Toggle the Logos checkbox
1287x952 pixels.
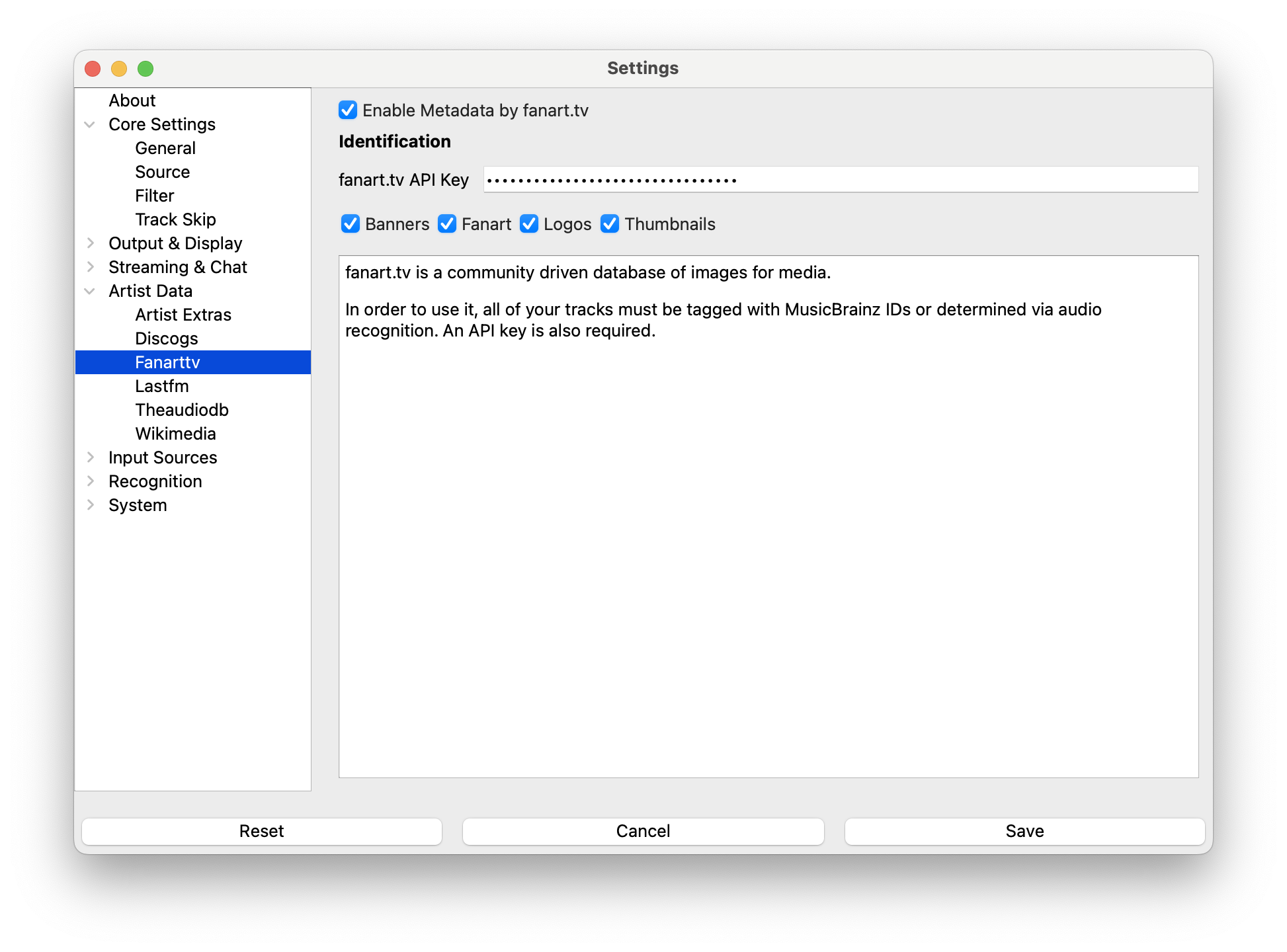coord(529,224)
